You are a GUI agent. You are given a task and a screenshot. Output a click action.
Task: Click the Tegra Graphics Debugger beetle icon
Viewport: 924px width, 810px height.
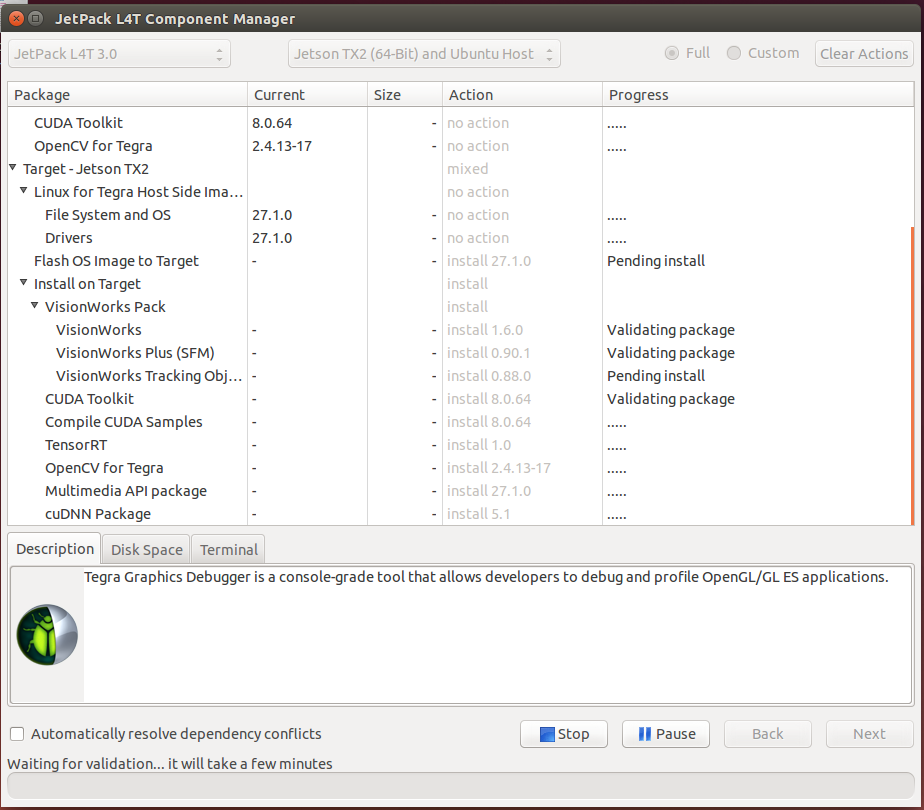point(47,634)
